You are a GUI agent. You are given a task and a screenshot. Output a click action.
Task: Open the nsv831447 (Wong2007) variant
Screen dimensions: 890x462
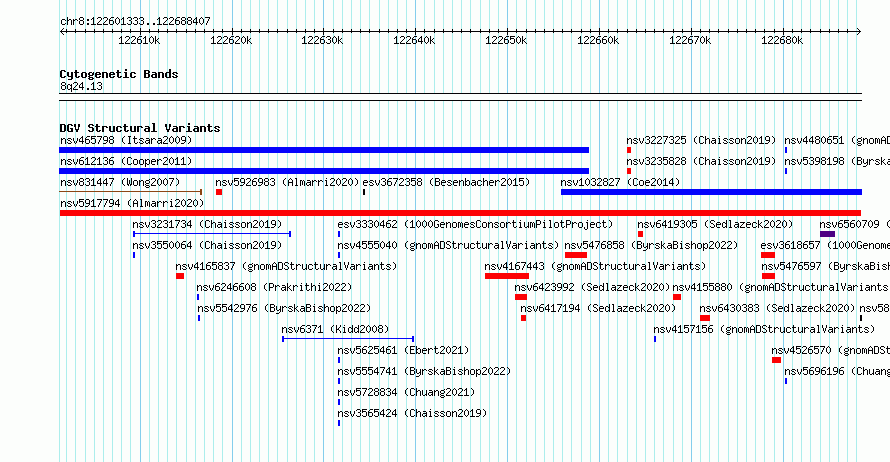120,182
